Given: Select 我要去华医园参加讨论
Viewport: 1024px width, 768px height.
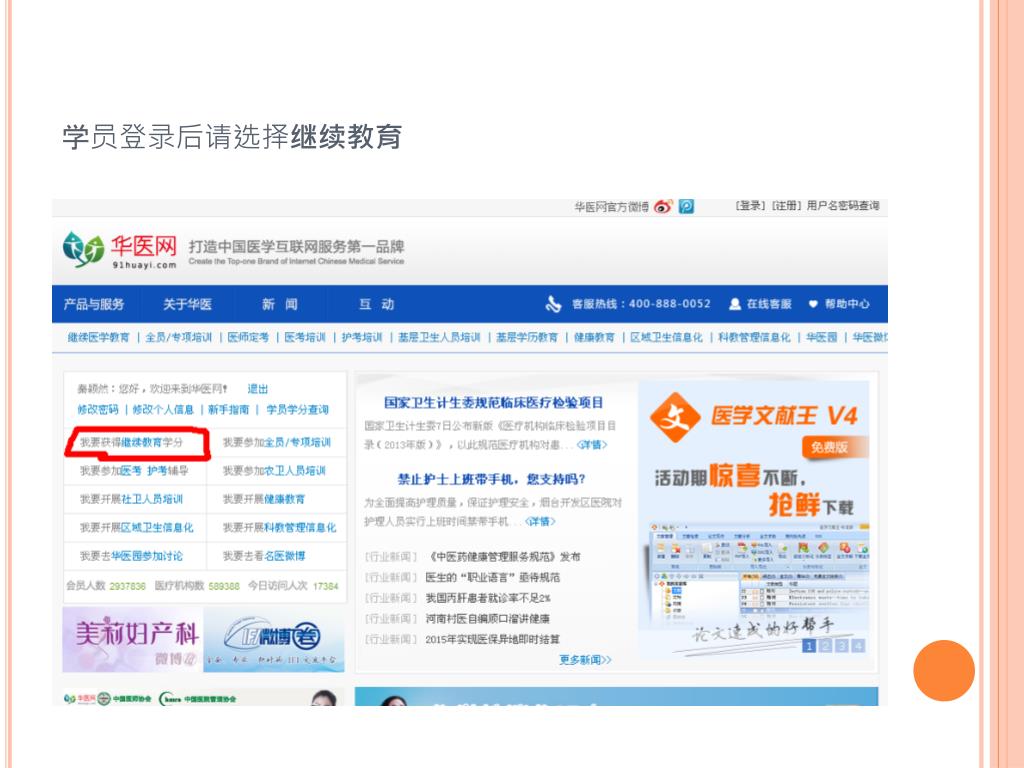Looking at the screenshot, I should pyautogui.click(x=131, y=556).
